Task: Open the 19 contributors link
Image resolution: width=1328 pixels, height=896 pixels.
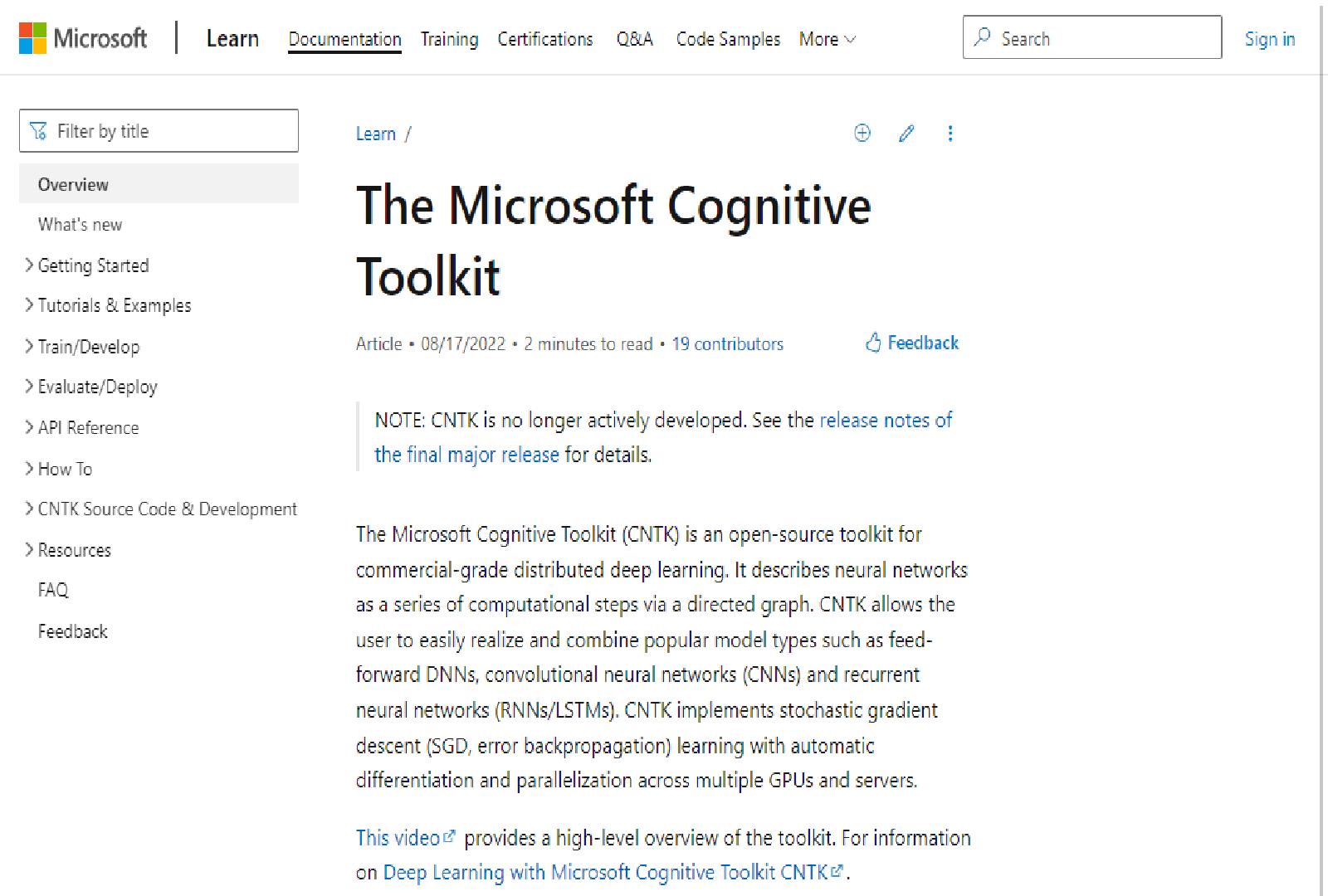Action: coord(727,343)
